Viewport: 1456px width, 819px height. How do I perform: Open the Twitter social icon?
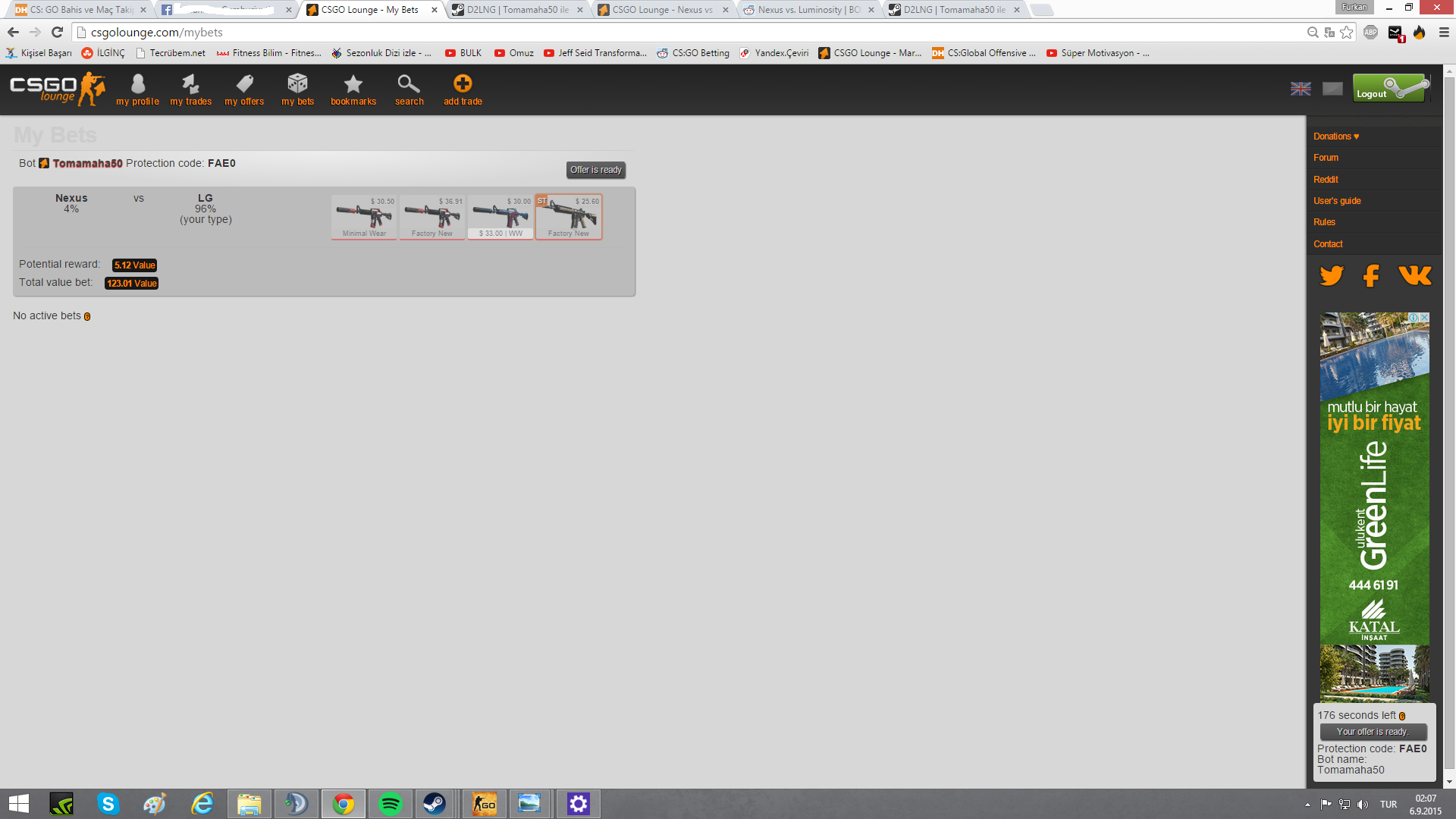[1332, 275]
